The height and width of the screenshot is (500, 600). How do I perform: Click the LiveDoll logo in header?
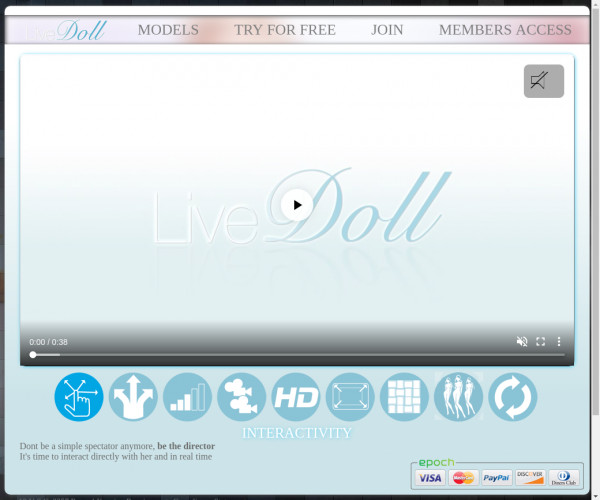[x=65, y=31]
